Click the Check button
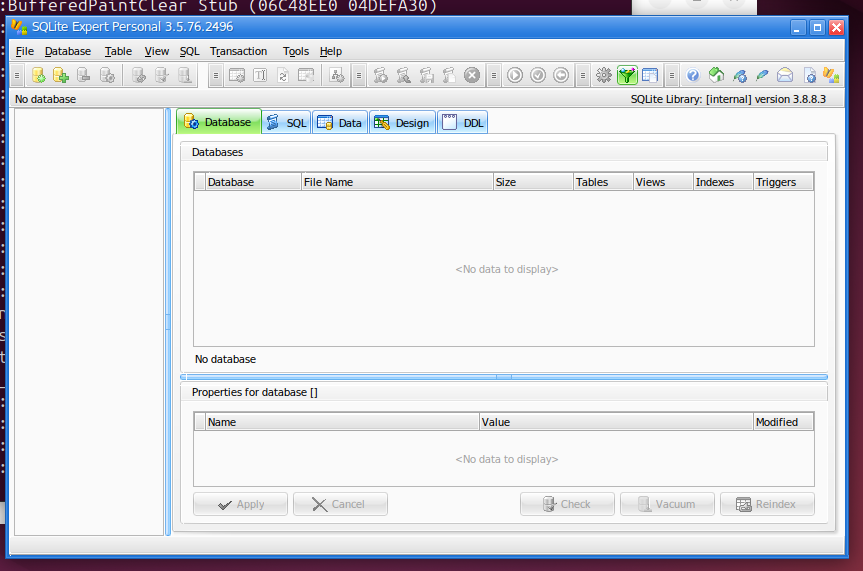Image resolution: width=863 pixels, height=571 pixels. [x=567, y=504]
